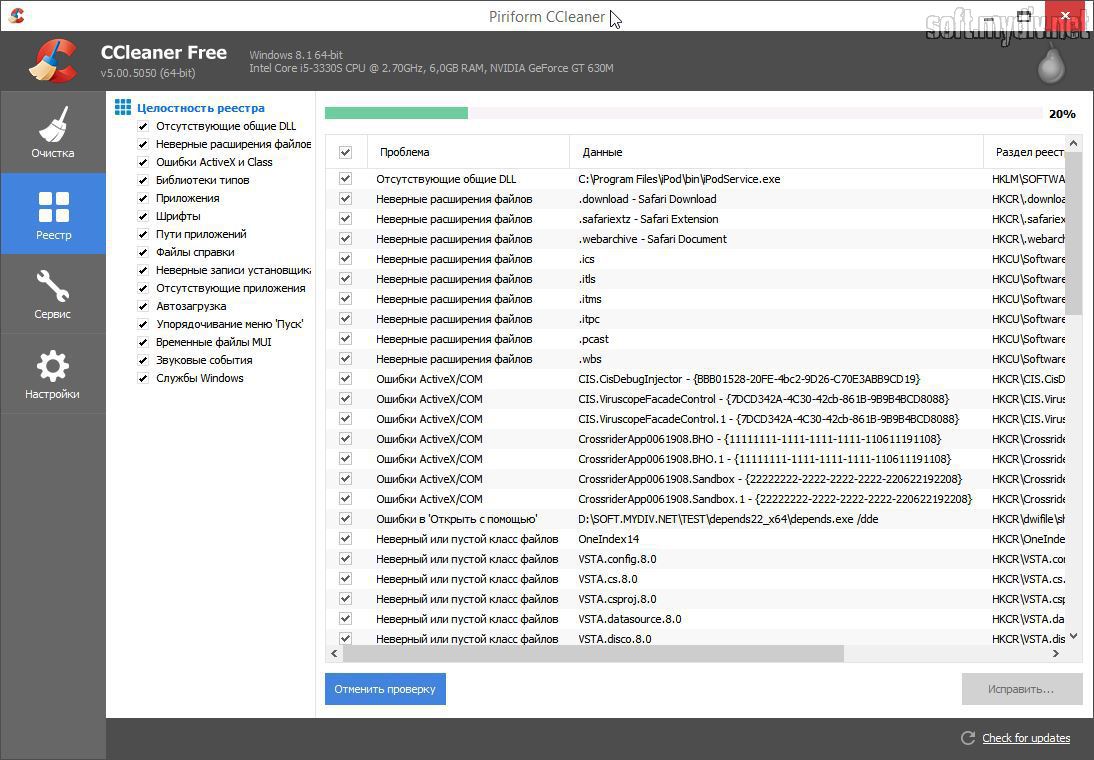Uncheck Ошибки ActiveX и Class option
1094x760 pixels.
143,163
